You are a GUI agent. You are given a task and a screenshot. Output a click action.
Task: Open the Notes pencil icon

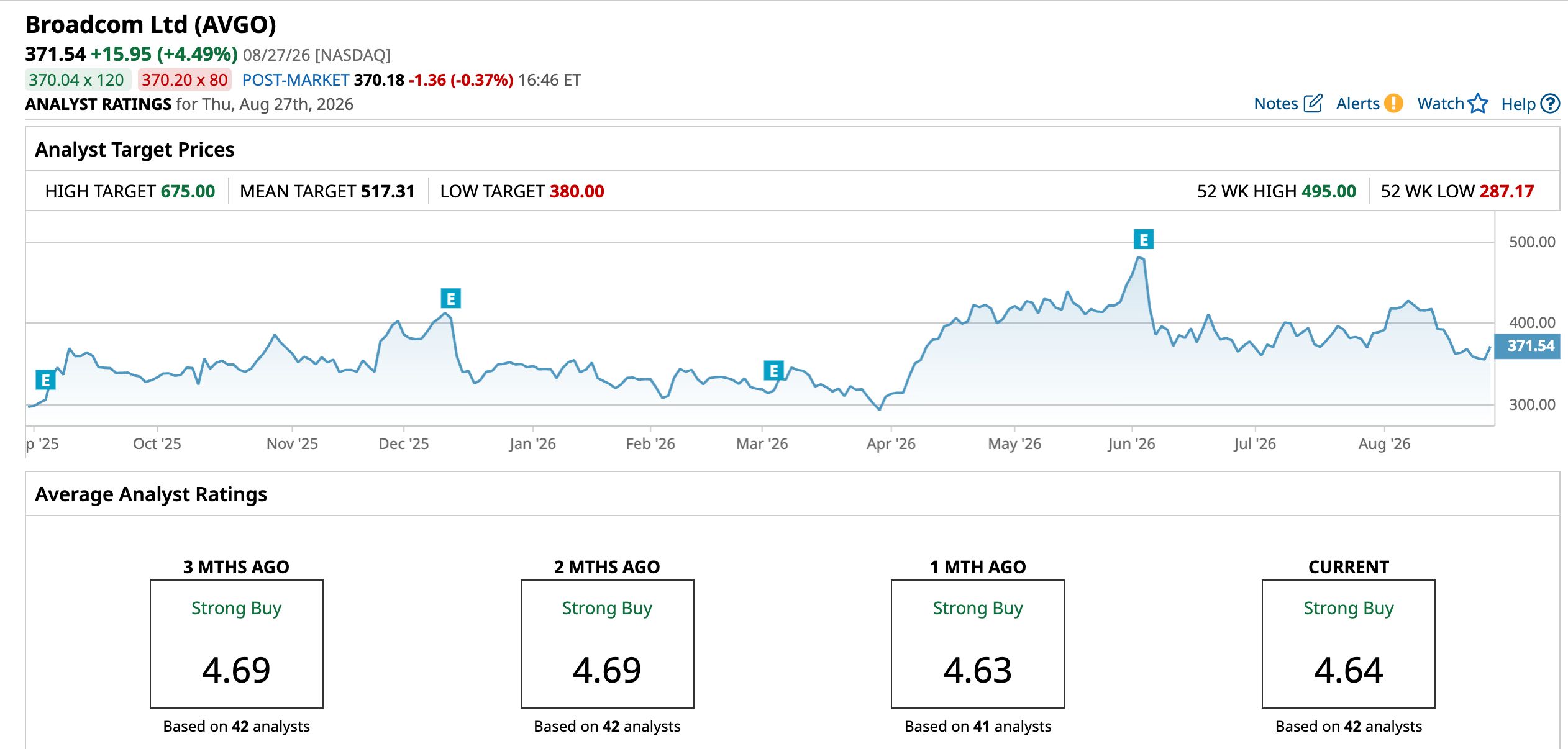1313,103
